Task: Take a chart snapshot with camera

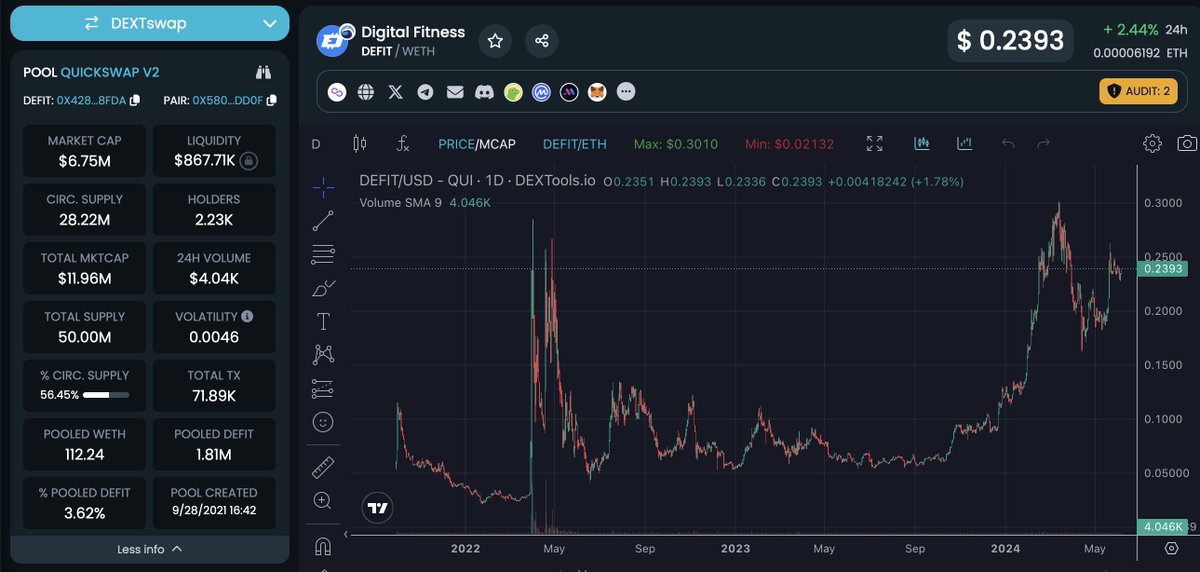Action: (1187, 144)
